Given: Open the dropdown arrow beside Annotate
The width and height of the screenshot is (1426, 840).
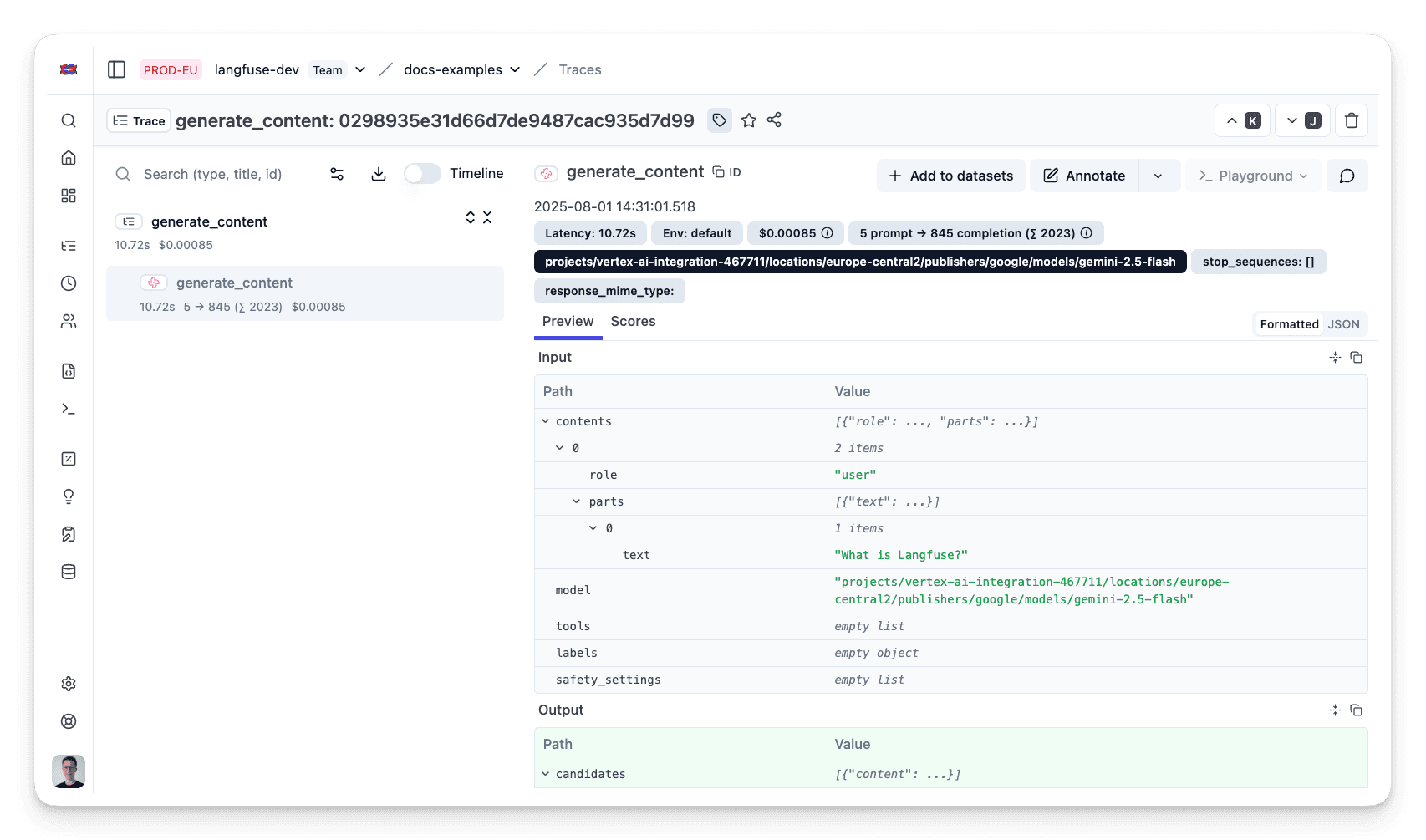Looking at the screenshot, I should pos(1158,176).
